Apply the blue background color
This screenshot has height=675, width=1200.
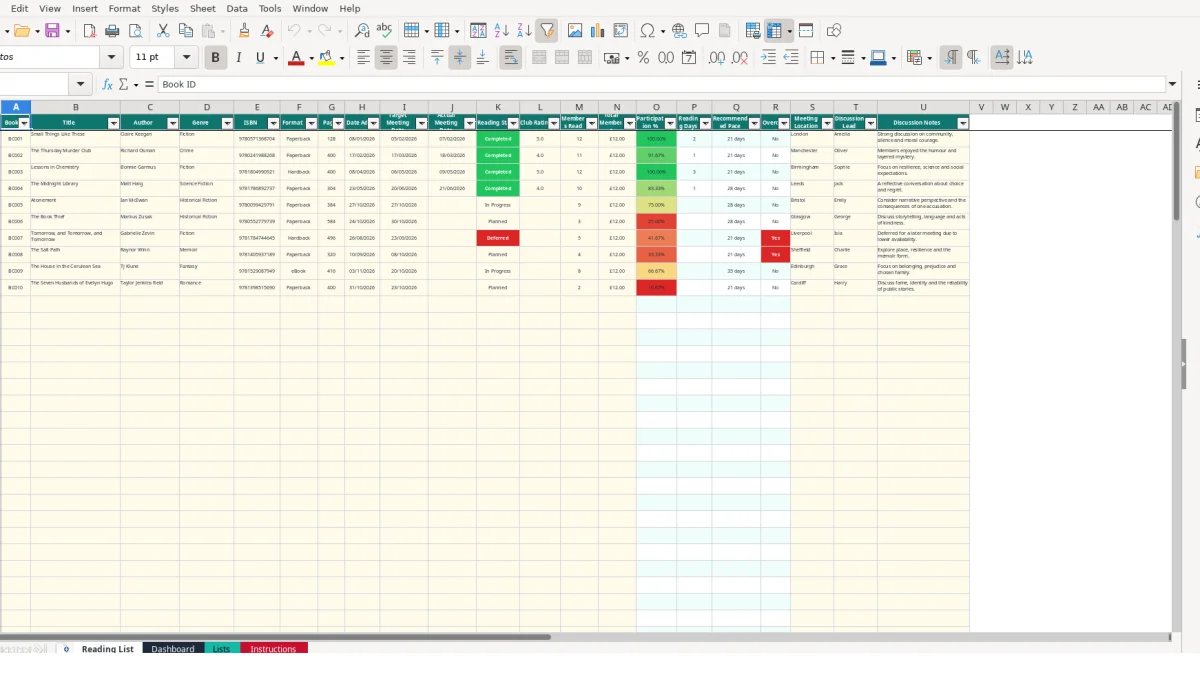(x=877, y=58)
